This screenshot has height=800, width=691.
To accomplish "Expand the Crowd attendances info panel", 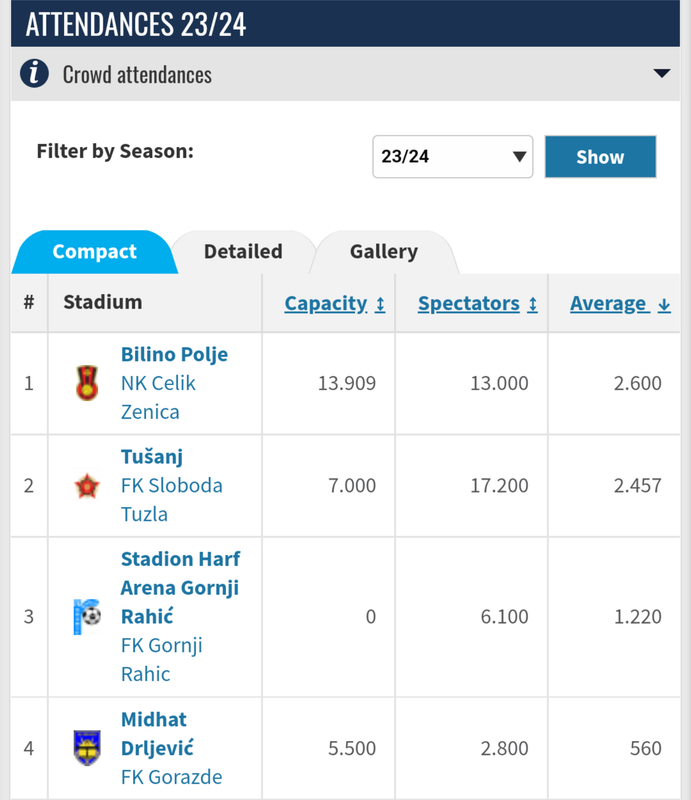I will pos(662,73).
